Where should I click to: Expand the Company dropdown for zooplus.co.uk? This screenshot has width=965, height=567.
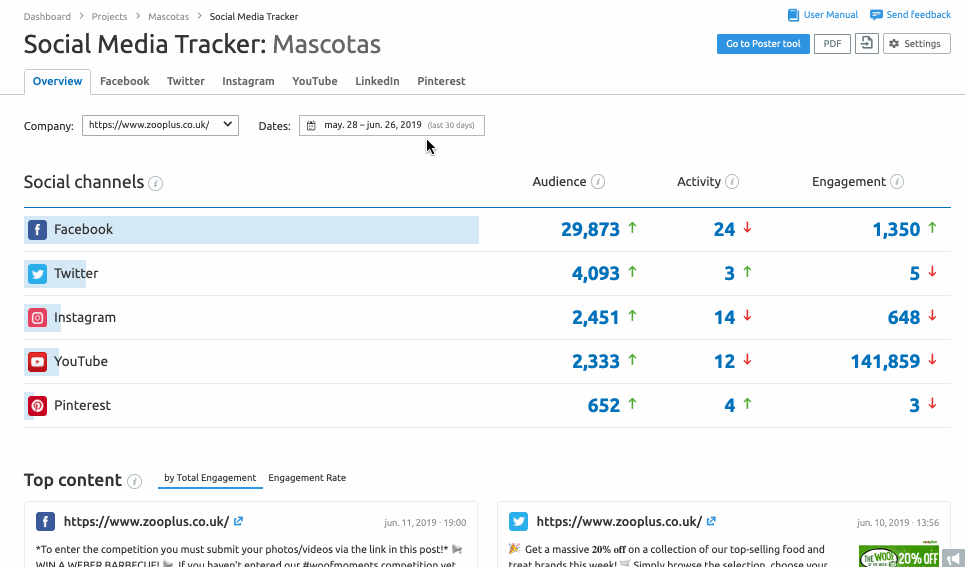(x=160, y=125)
